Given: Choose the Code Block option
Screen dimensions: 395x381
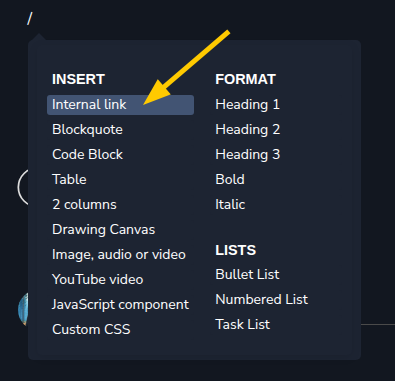Looking at the screenshot, I should coord(87,155).
